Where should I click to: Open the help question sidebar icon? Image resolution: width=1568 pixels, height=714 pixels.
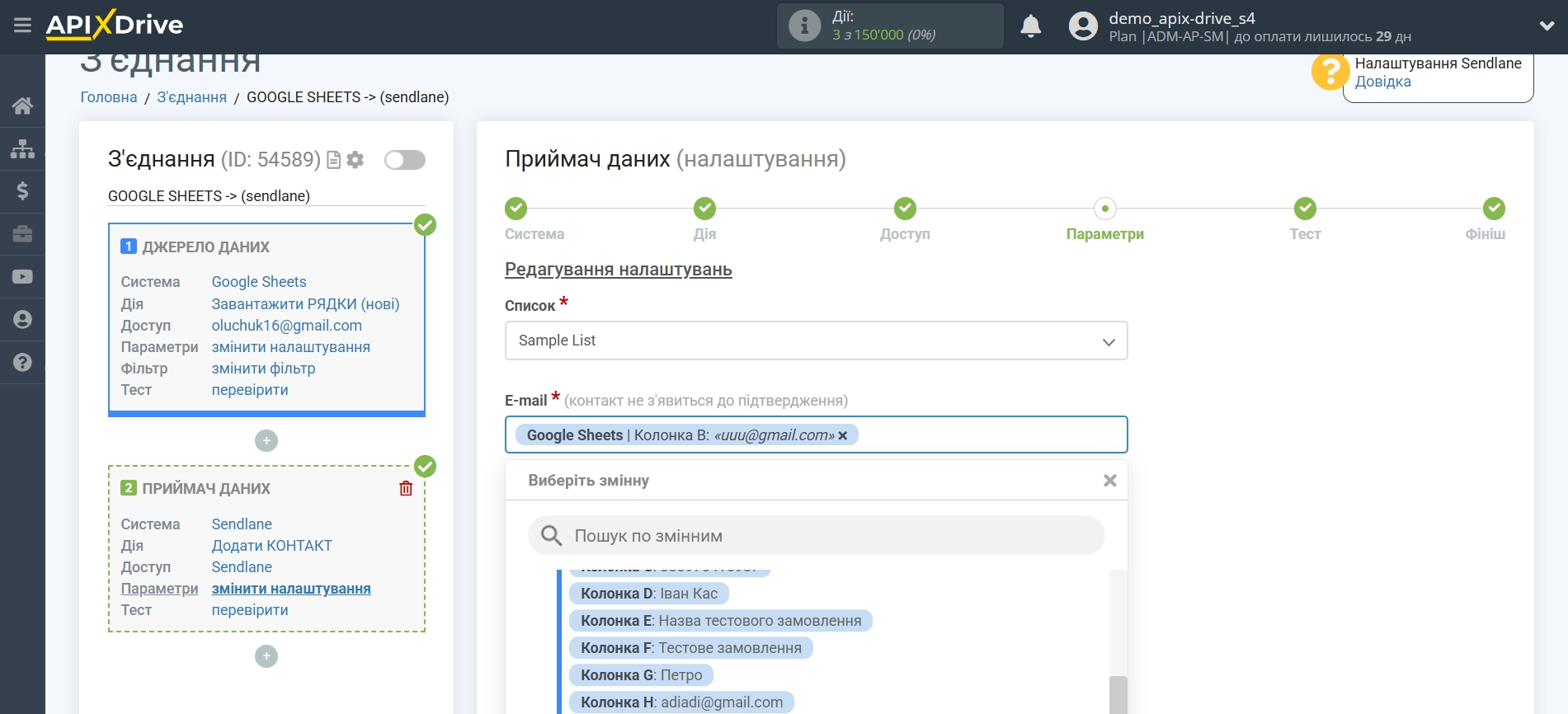pyautogui.click(x=22, y=362)
